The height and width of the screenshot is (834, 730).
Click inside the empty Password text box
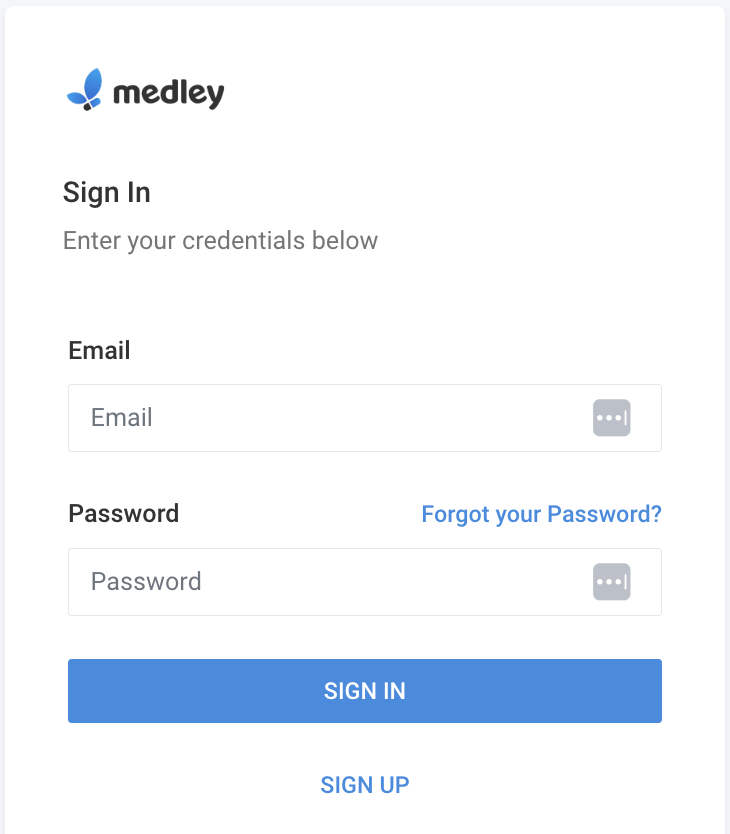click(x=300, y=581)
